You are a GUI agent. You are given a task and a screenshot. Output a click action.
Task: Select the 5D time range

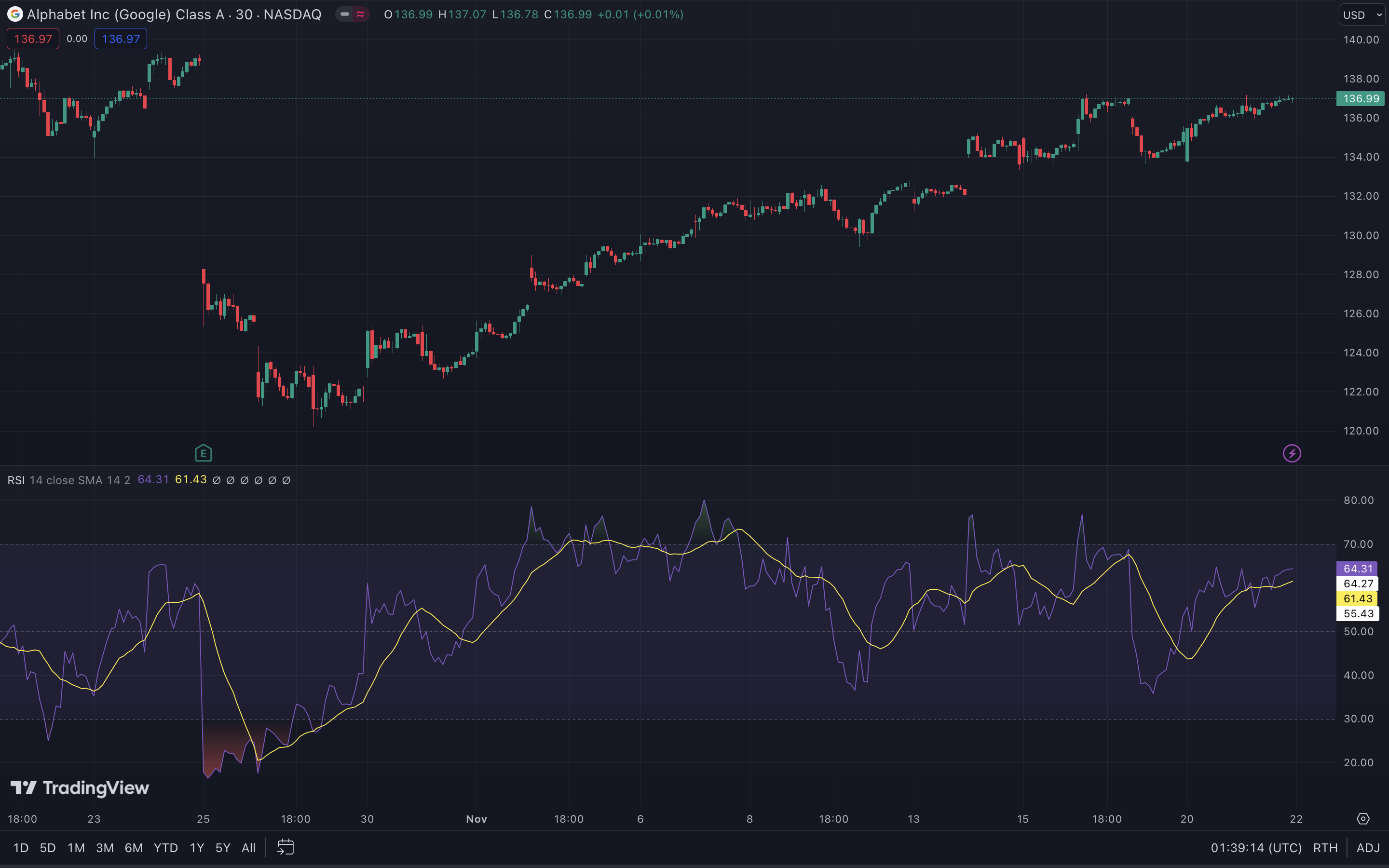48,848
